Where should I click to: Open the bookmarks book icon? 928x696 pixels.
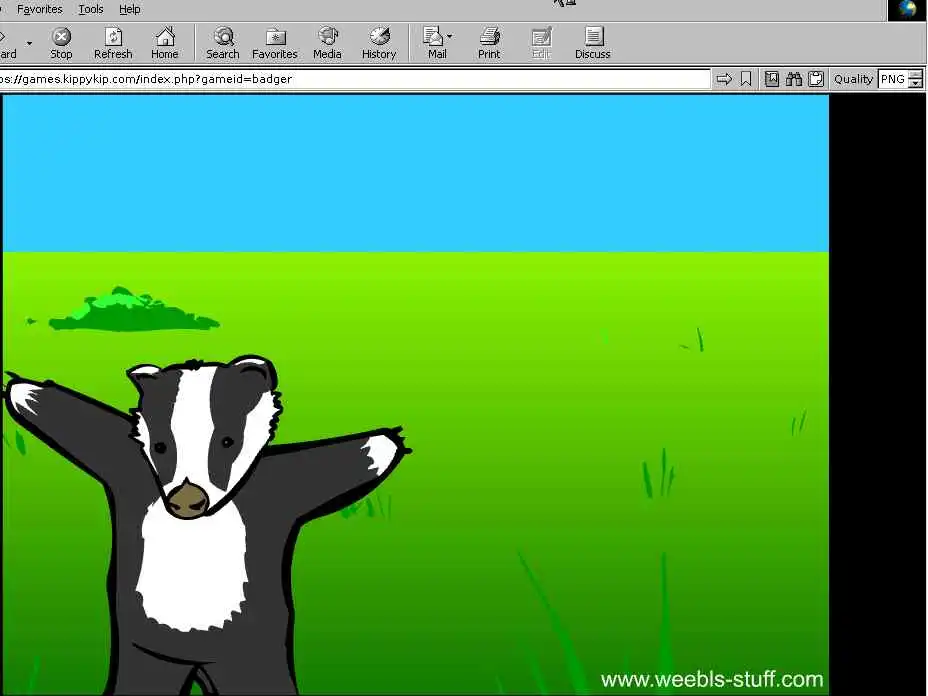click(771, 79)
